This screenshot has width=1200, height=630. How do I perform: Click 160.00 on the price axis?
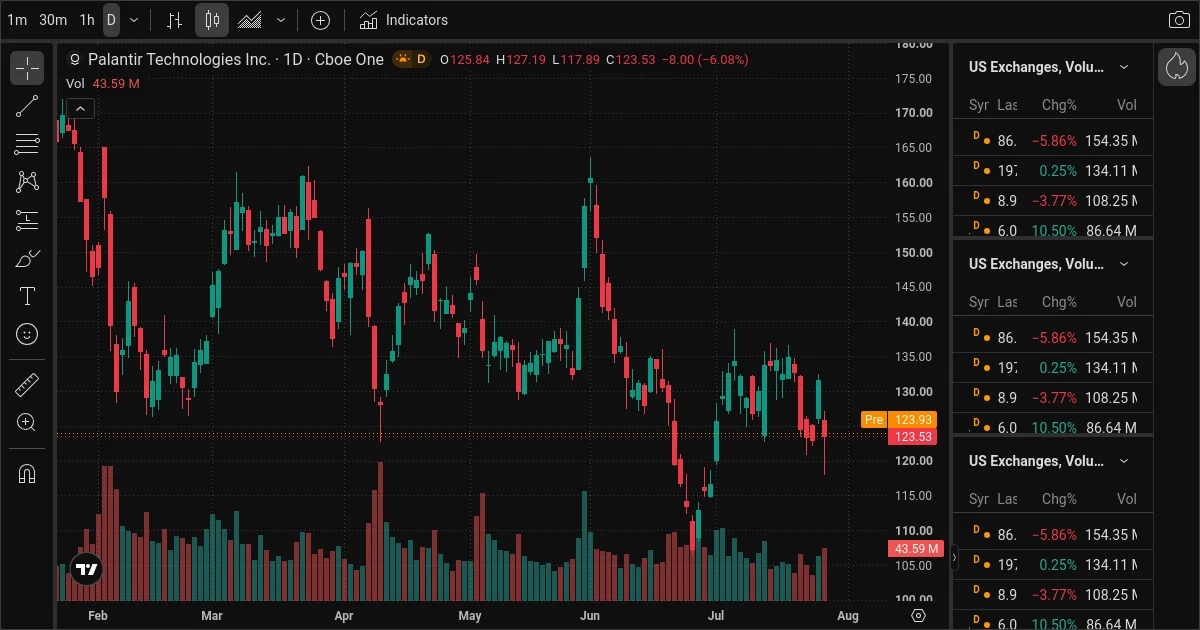914,183
